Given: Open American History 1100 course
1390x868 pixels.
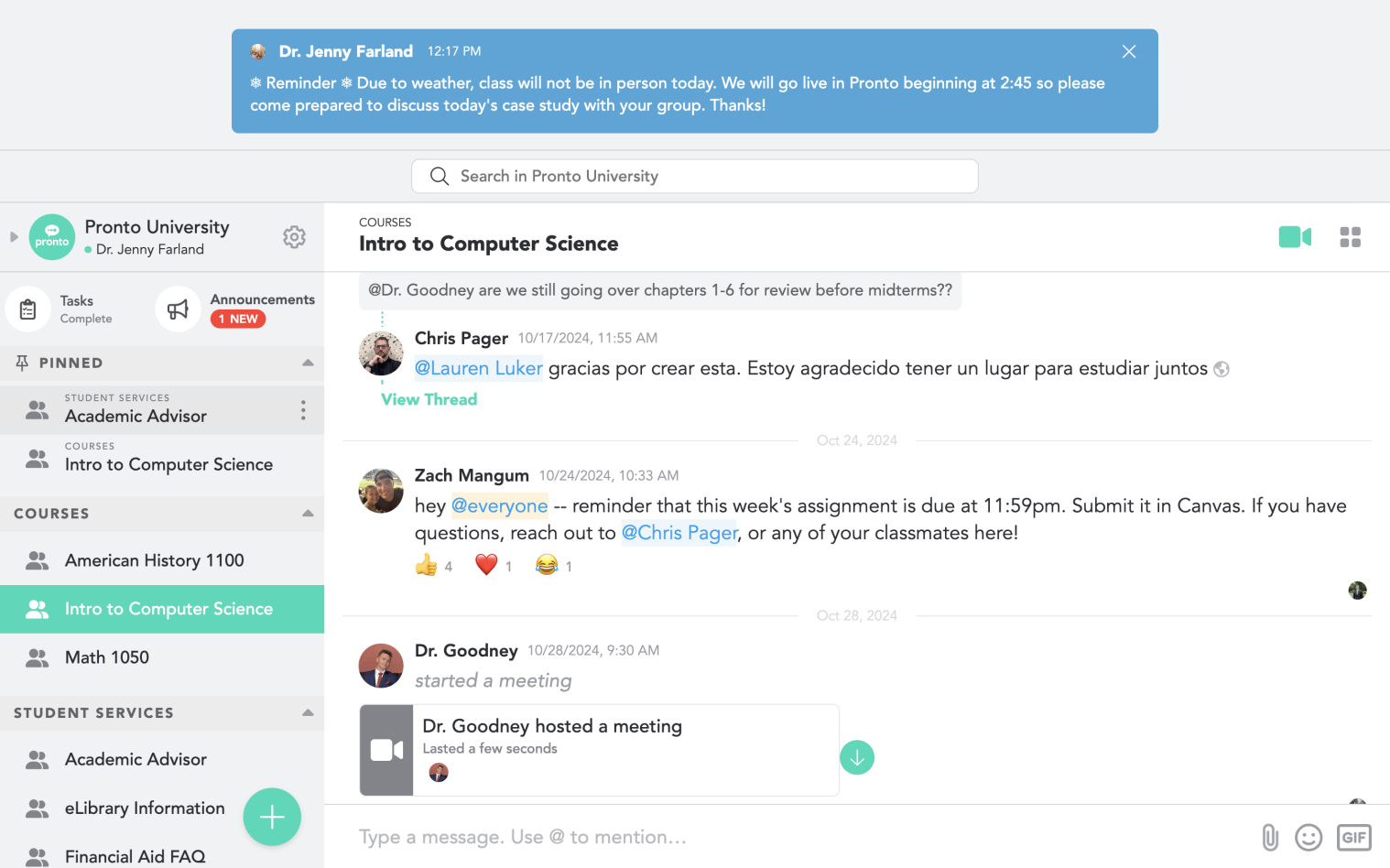Looking at the screenshot, I should (x=162, y=560).
